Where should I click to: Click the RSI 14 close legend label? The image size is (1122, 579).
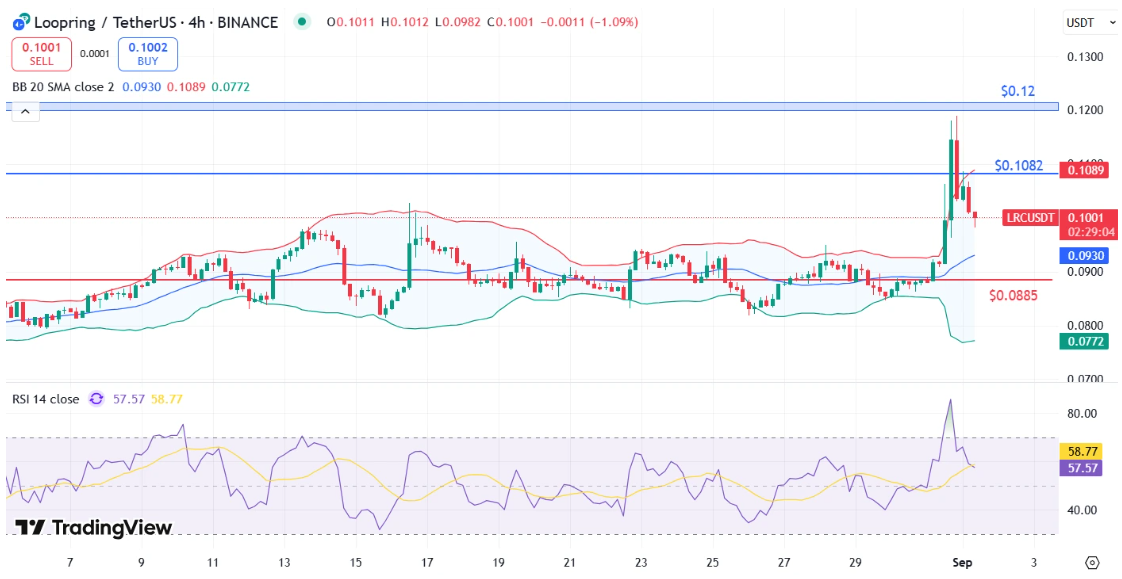pos(46,399)
